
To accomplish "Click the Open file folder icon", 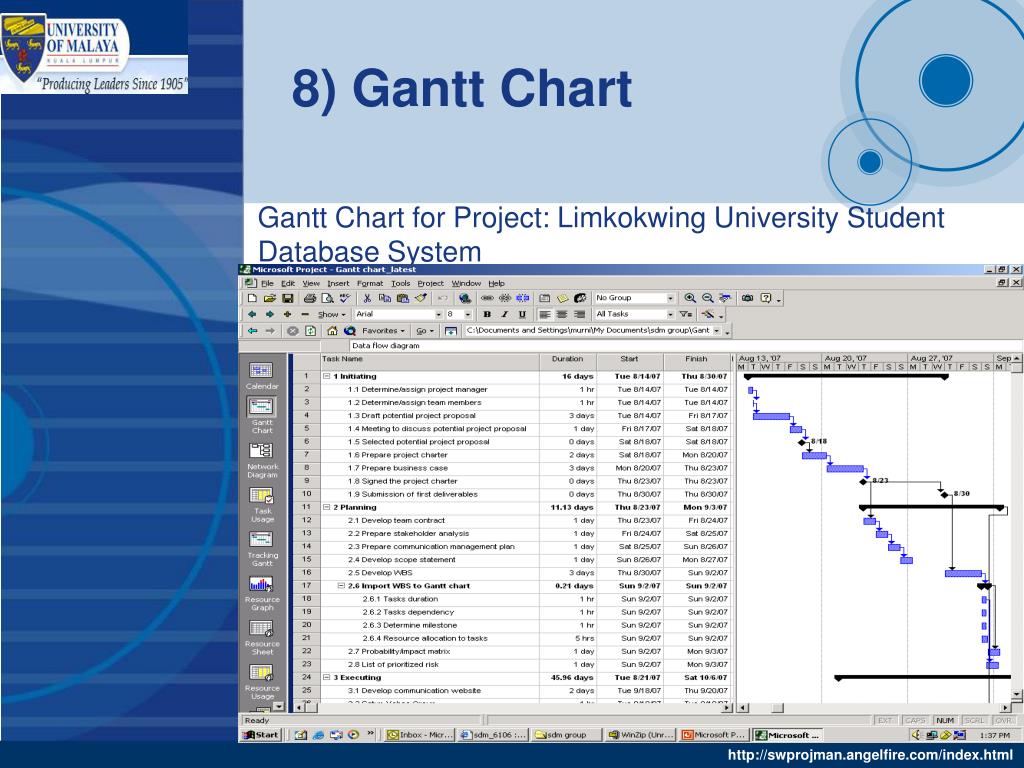I will pos(270,298).
